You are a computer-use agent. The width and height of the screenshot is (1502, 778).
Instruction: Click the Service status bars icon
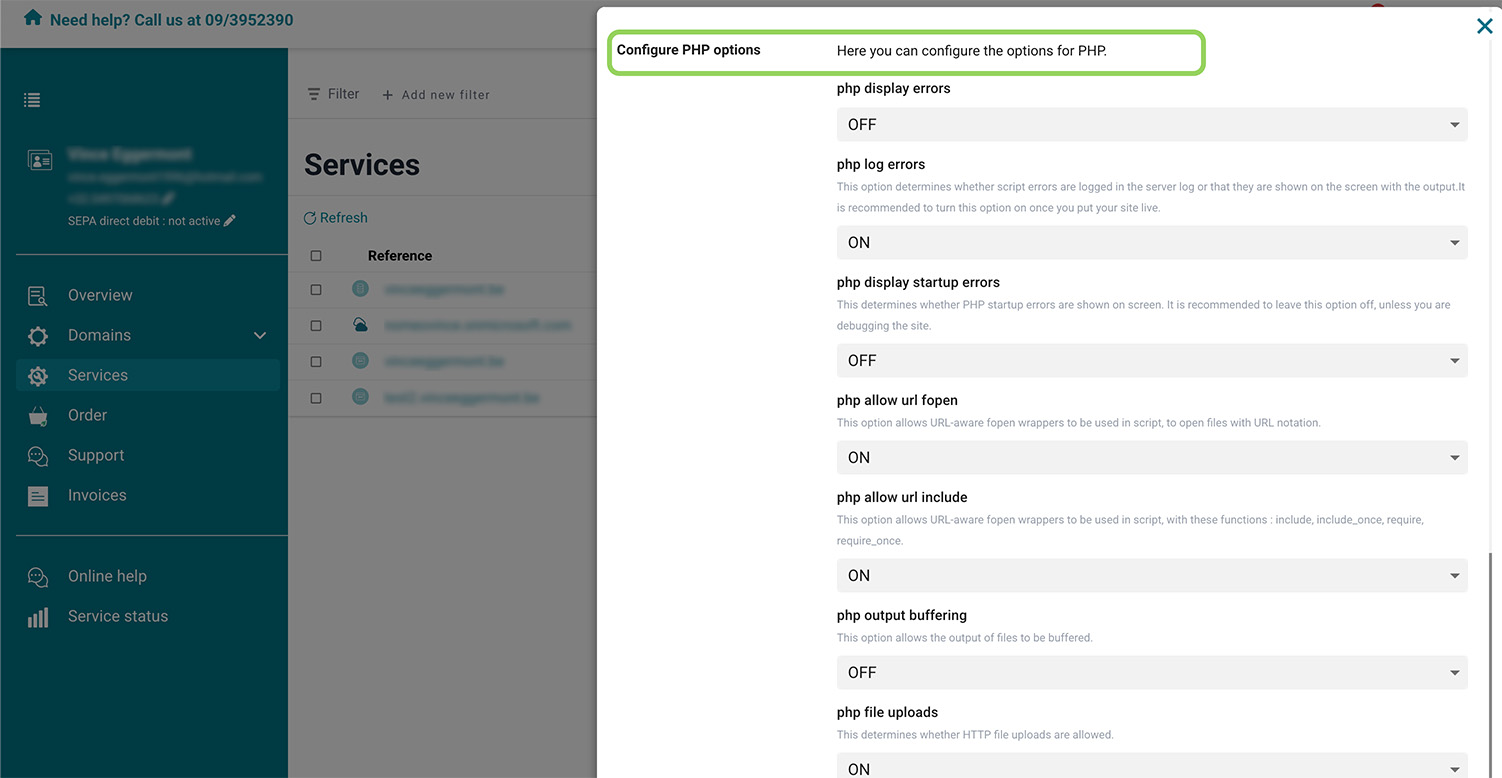[x=38, y=617]
